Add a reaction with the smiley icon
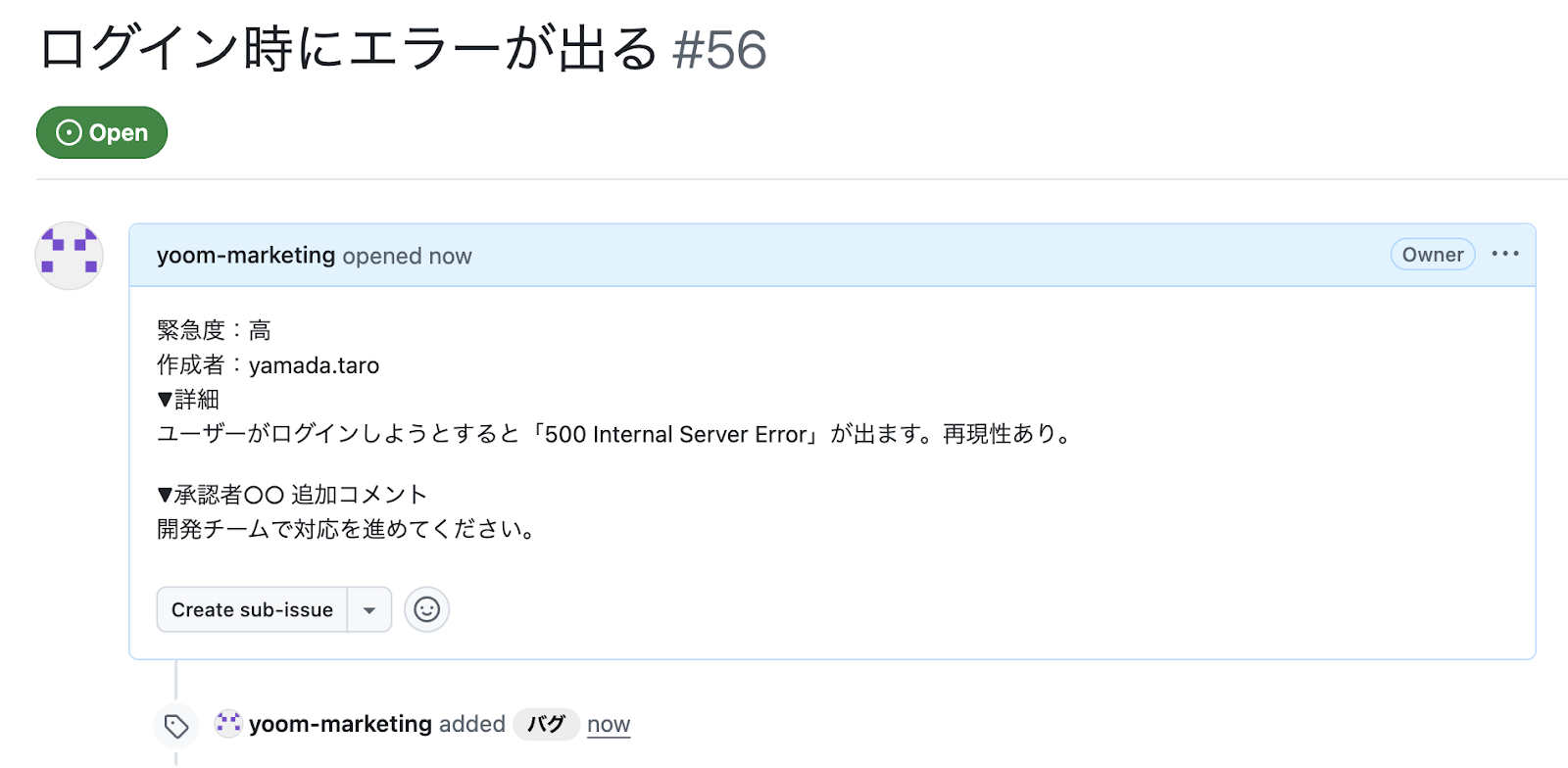The image size is (1568, 768). 426,609
